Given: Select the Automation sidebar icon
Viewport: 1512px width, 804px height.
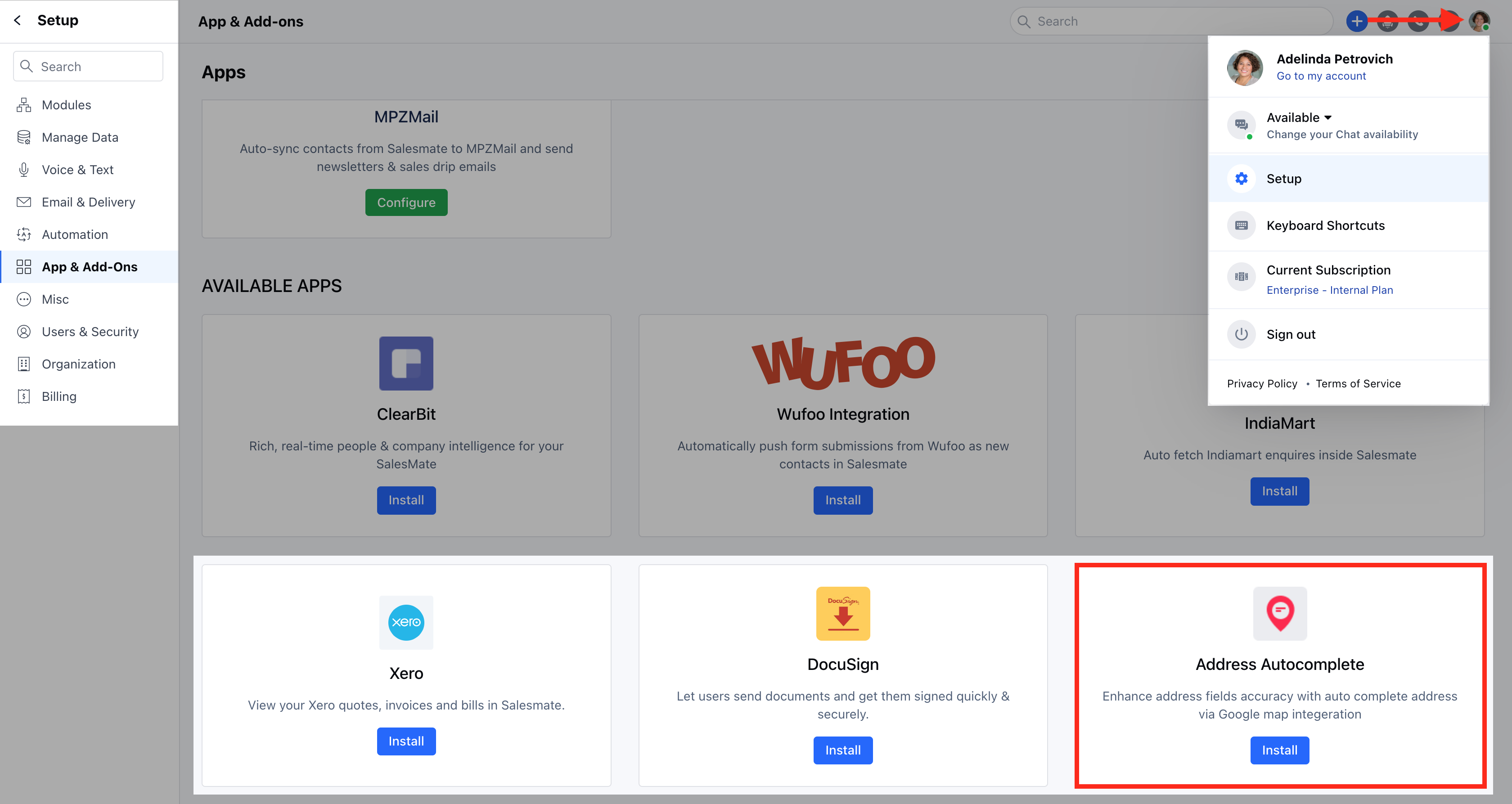Looking at the screenshot, I should pos(23,234).
